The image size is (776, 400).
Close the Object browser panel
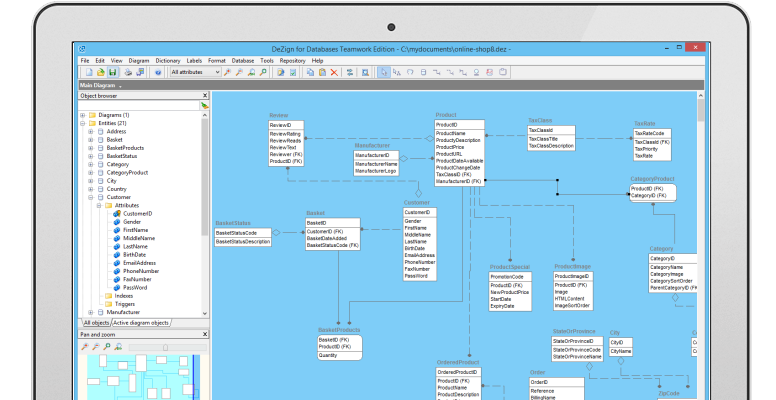click(x=205, y=96)
